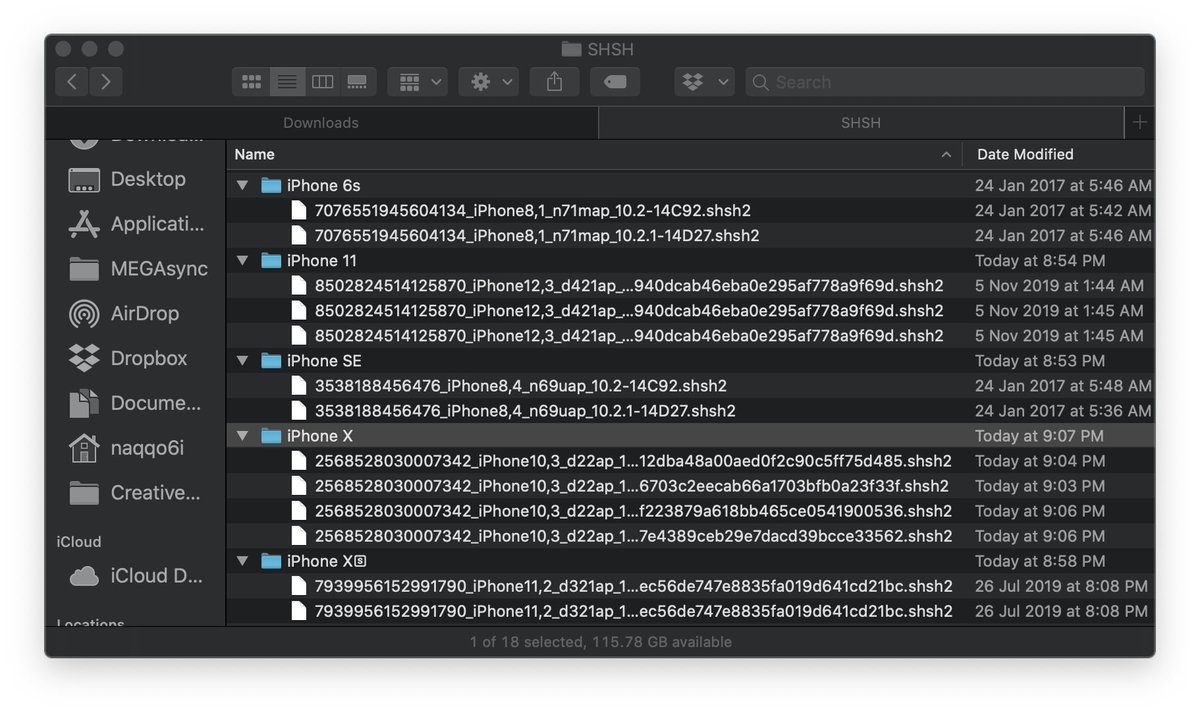Open the group-by arrangement dropdown
The image size is (1200, 713).
click(417, 82)
